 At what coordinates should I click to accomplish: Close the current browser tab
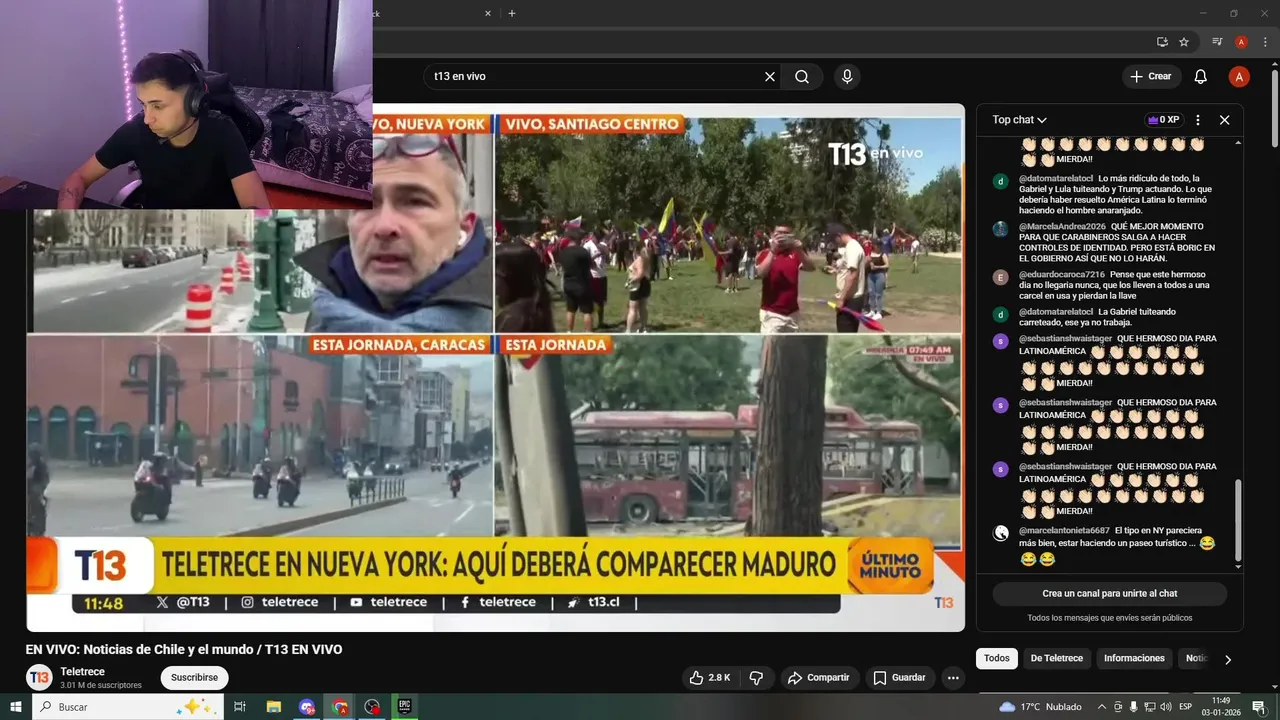tap(488, 14)
